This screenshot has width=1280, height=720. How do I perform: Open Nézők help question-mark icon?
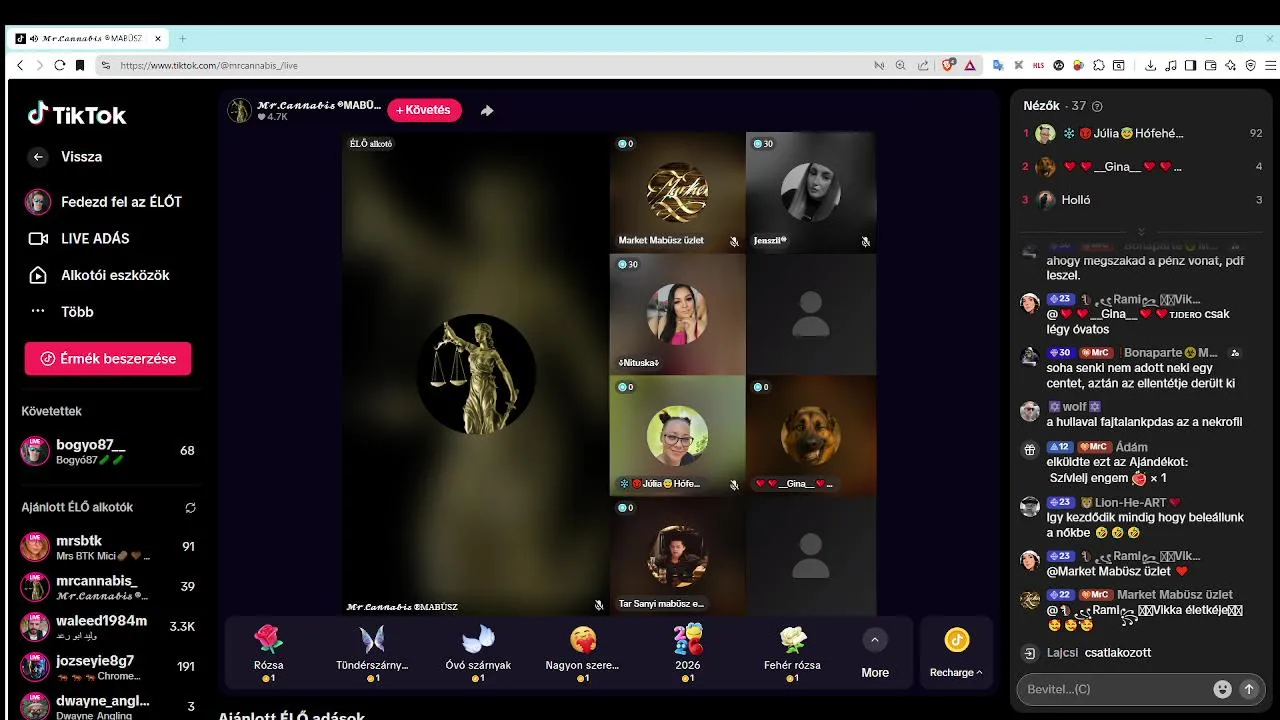click(1098, 106)
